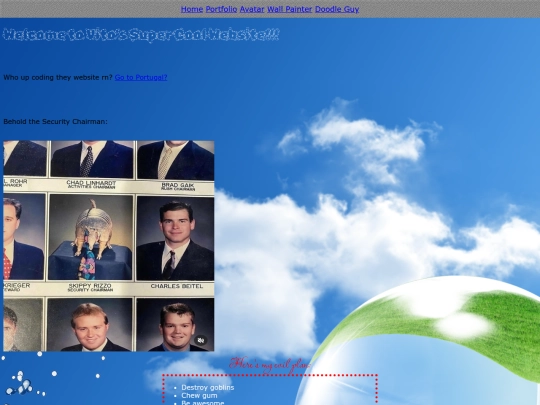Click the Security Chairman yearbook image
This screenshot has width=540, height=405.
[x=109, y=246]
